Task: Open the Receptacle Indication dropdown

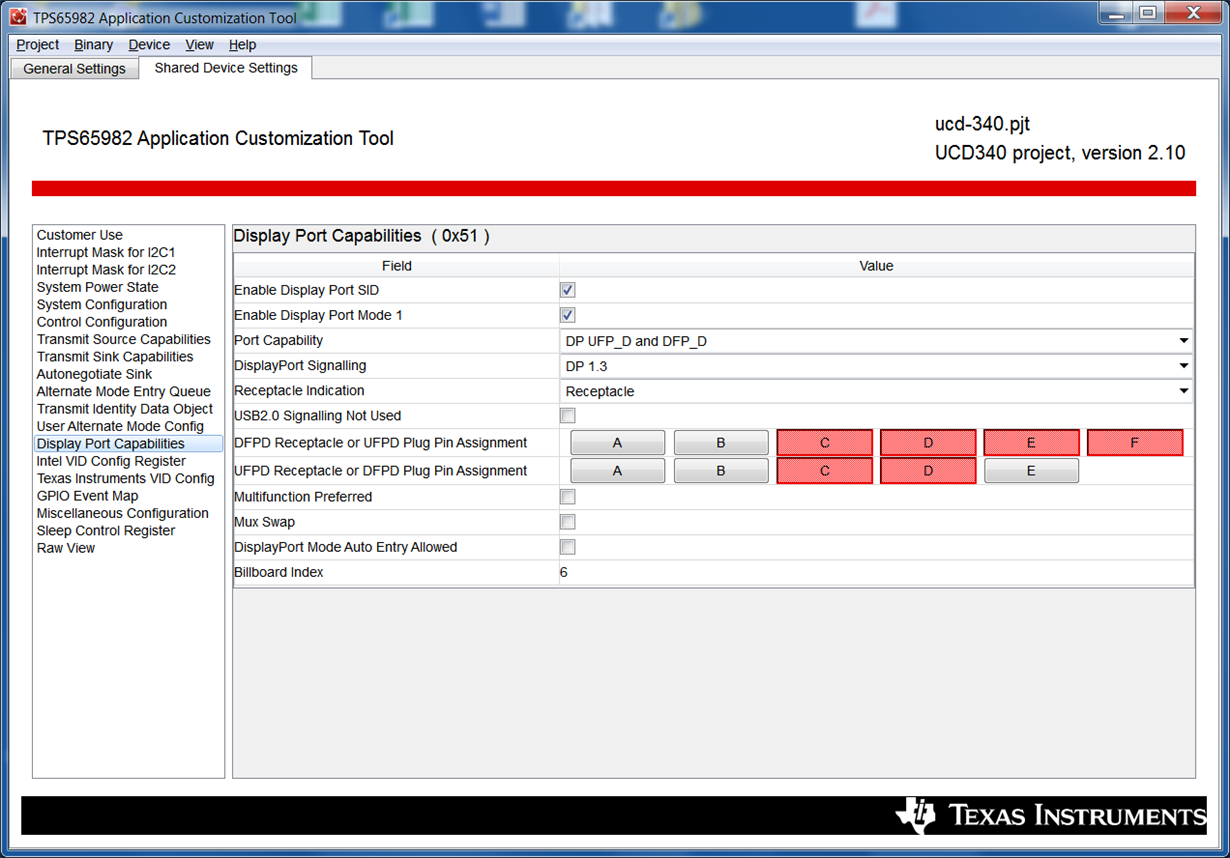Action: 876,391
